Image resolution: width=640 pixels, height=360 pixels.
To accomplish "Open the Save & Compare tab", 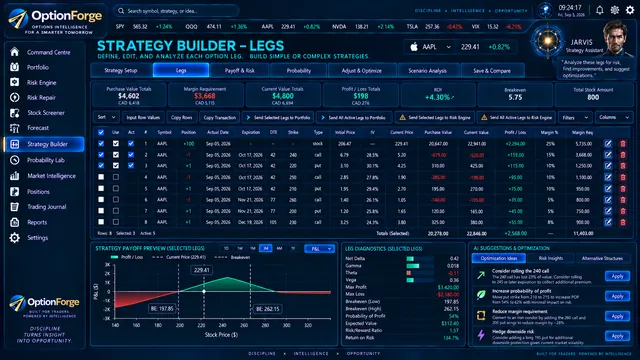I will click(492, 70).
